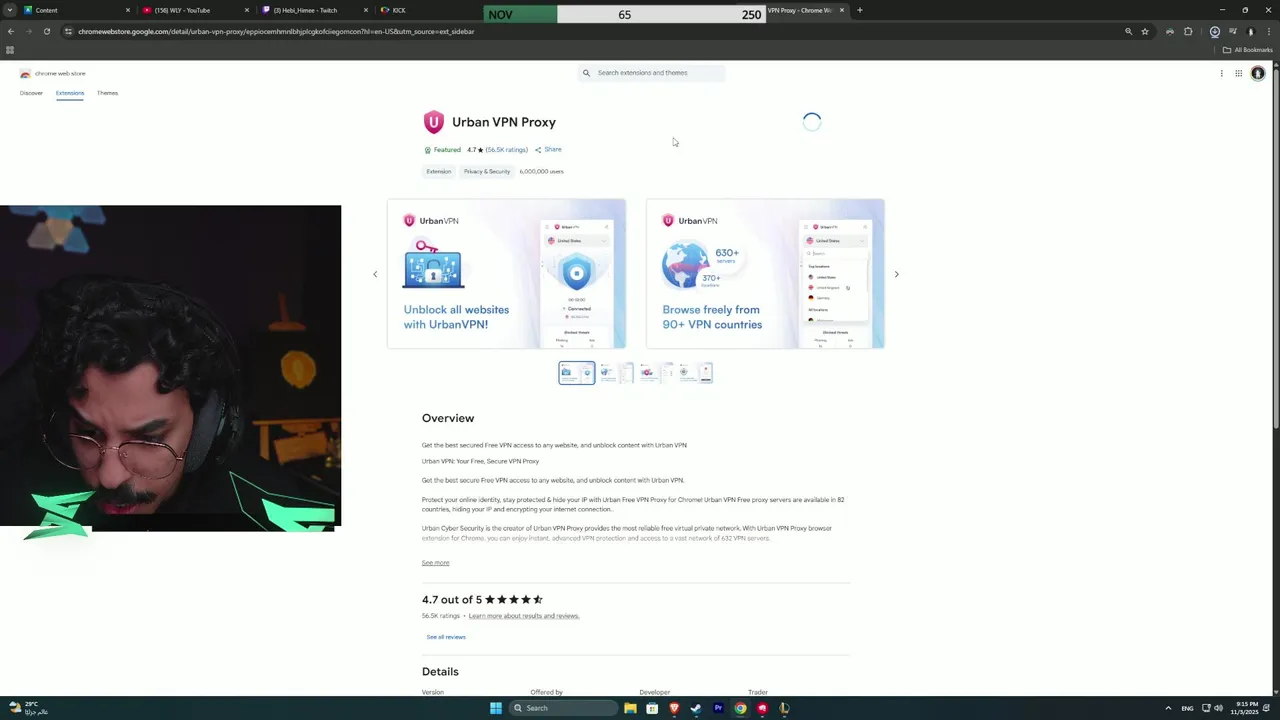Open the Browse freely from 90+ countries image
The image size is (1280, 720).
click(765, 274)
